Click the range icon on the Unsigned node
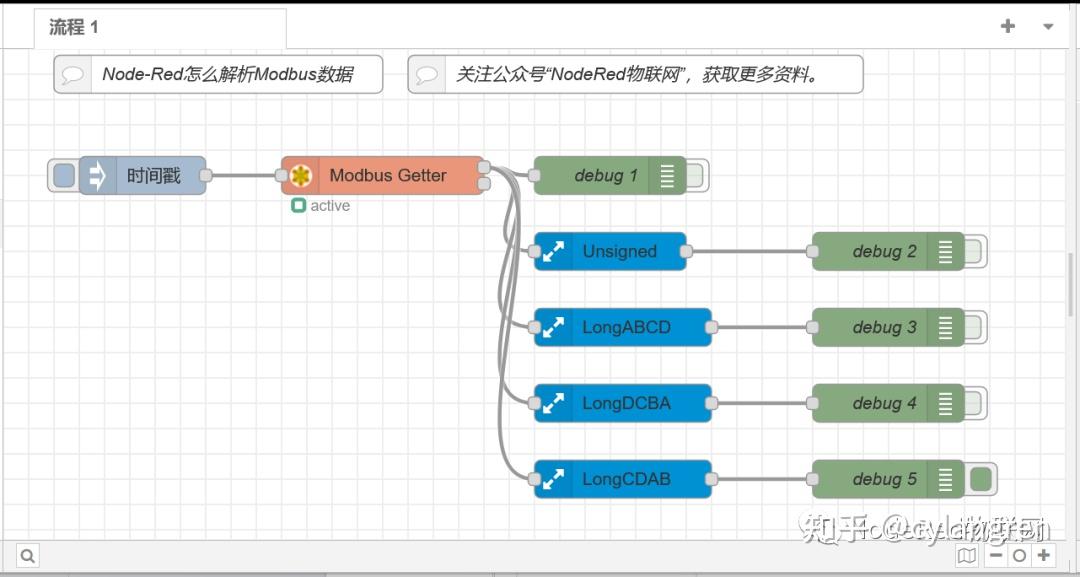Screen dimensions: 1080x577 553,251
